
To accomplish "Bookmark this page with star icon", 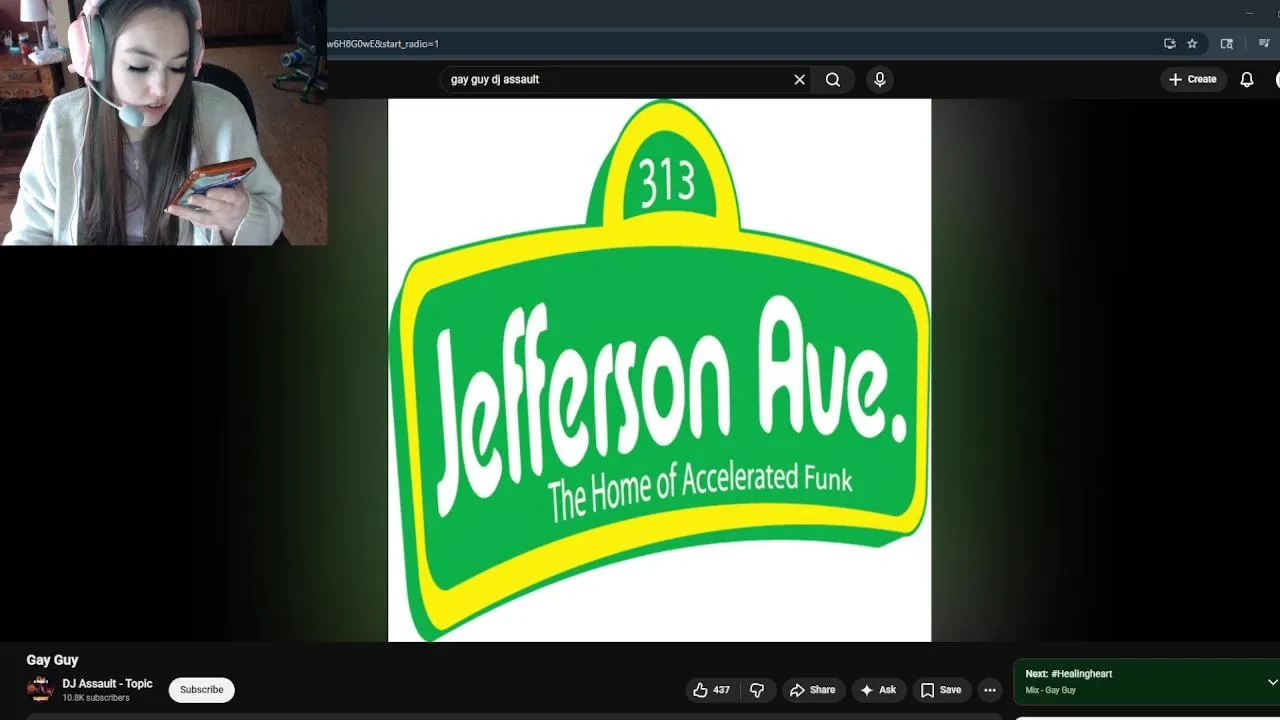I will point(1192,44).
